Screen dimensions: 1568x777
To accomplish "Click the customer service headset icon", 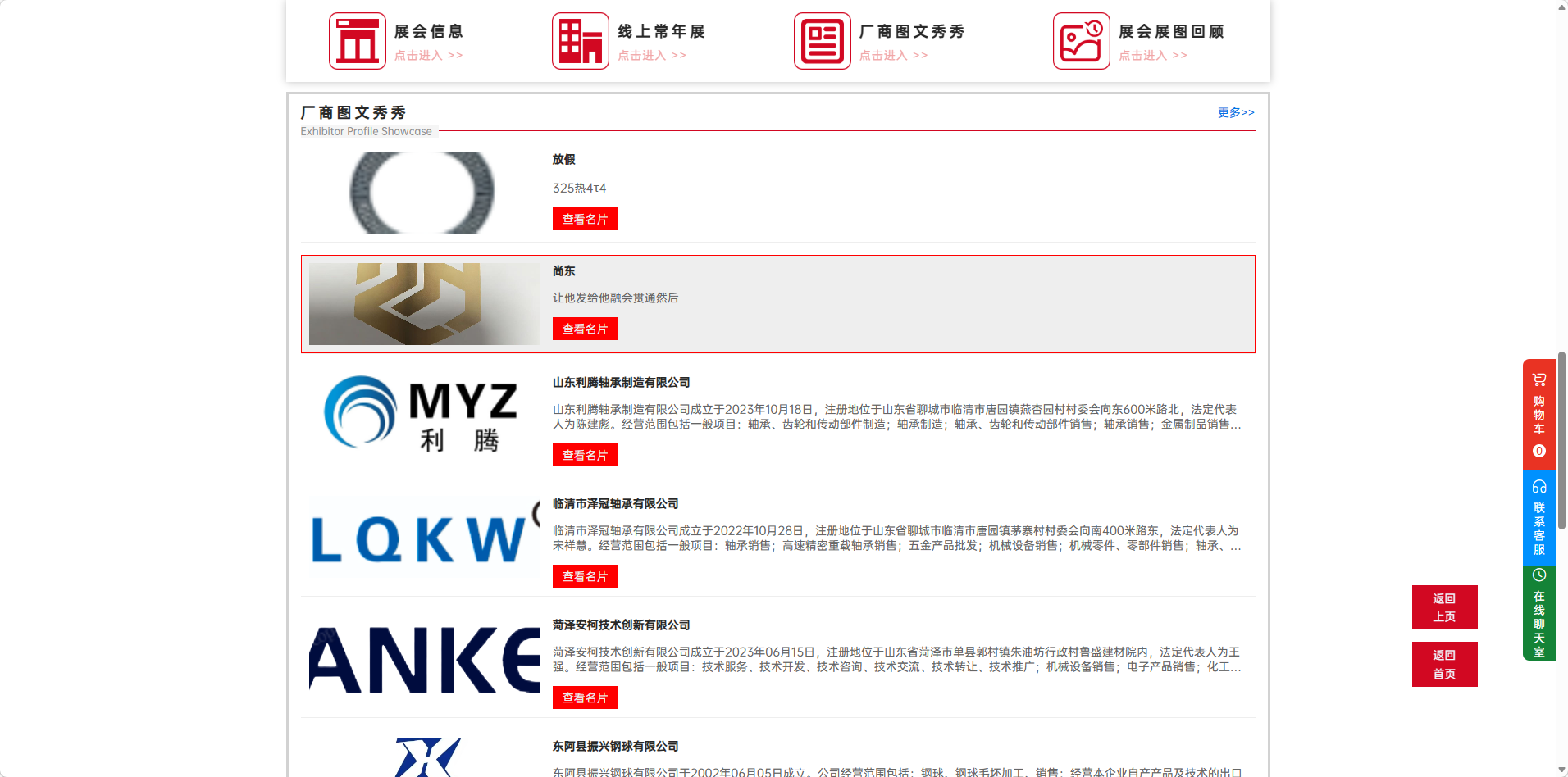I will [x=1538, y=487].
